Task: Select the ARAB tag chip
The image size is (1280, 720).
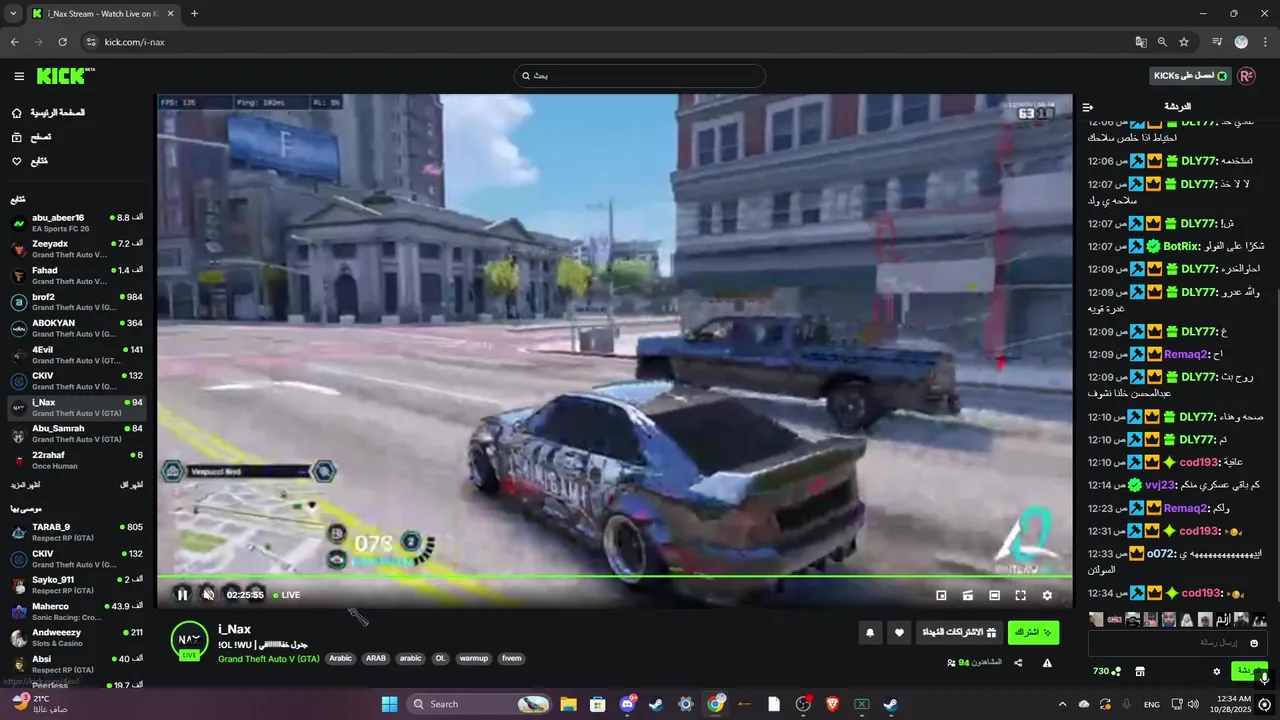Action: coord(375,659)
